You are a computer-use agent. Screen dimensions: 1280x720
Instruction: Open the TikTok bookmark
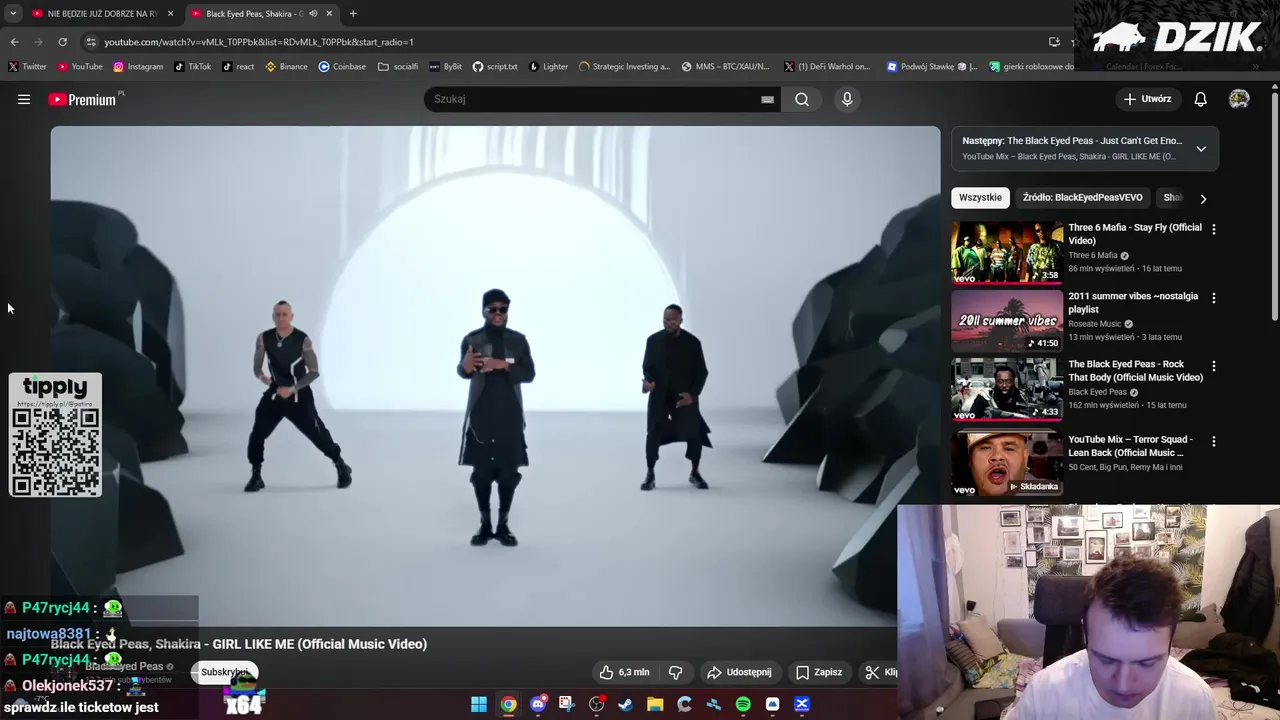pyautogui.click(x=192, y=67)
